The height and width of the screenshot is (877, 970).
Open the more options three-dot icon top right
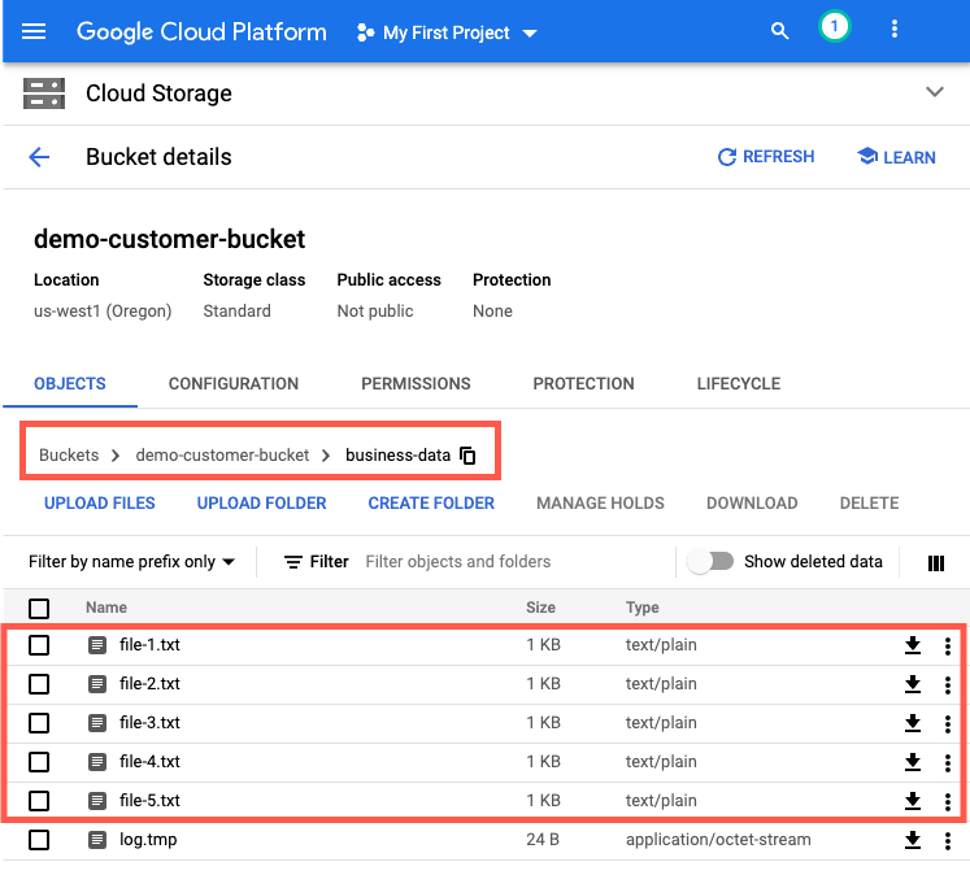(x=893, y=31)
